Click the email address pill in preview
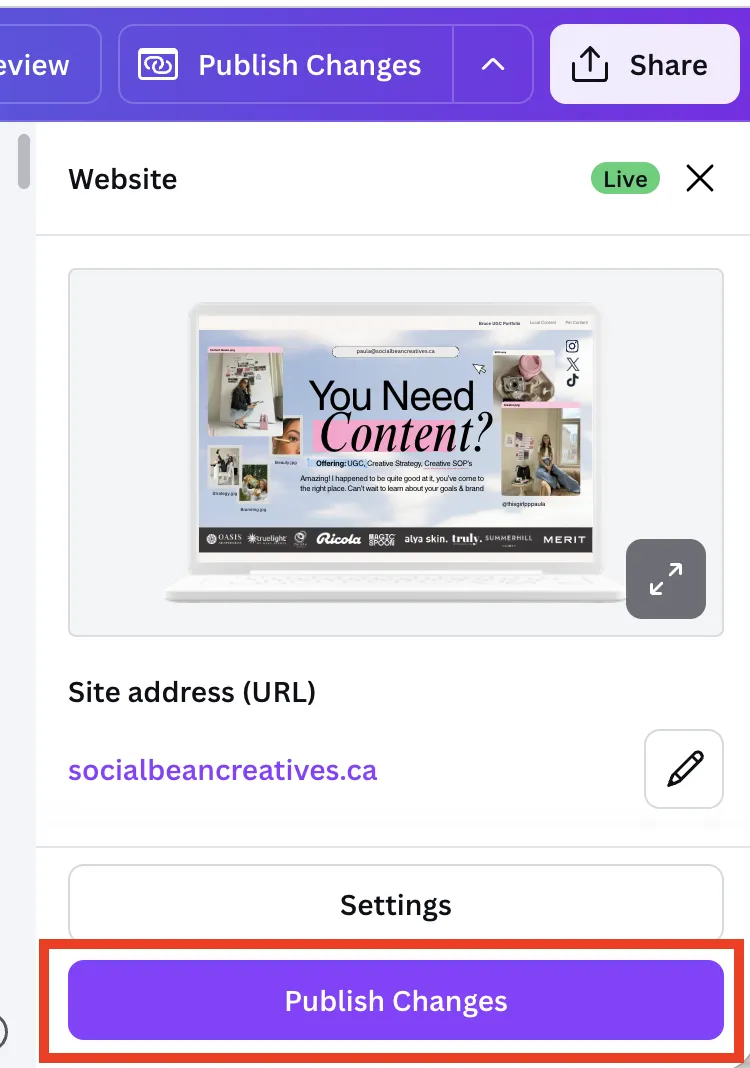The width and height of the screenshot is (750, 1068). (x=395, y=351)
